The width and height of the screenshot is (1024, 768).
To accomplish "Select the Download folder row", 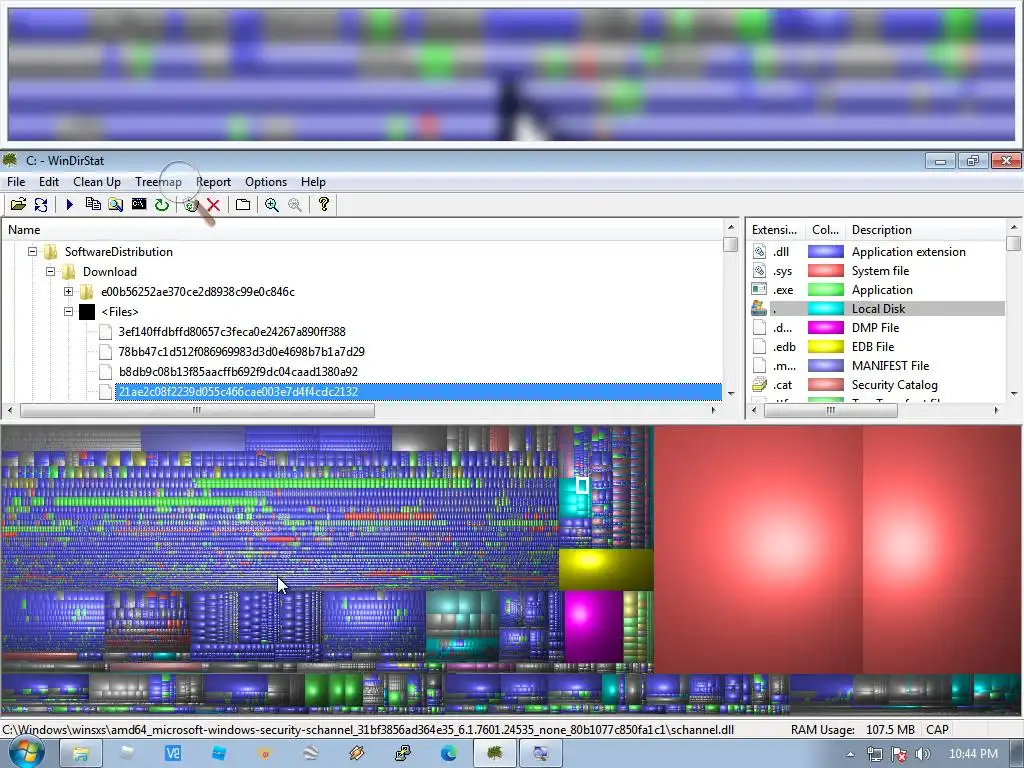I will click(x=110, y=272).
